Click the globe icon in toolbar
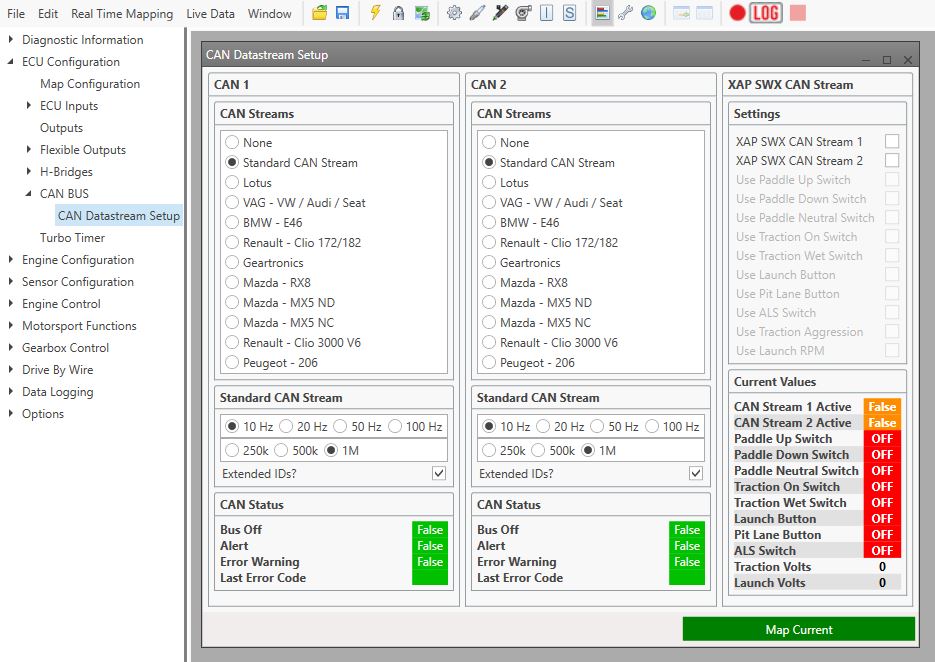935x662 pixels. pyautogui.click(x=649, y=13)
